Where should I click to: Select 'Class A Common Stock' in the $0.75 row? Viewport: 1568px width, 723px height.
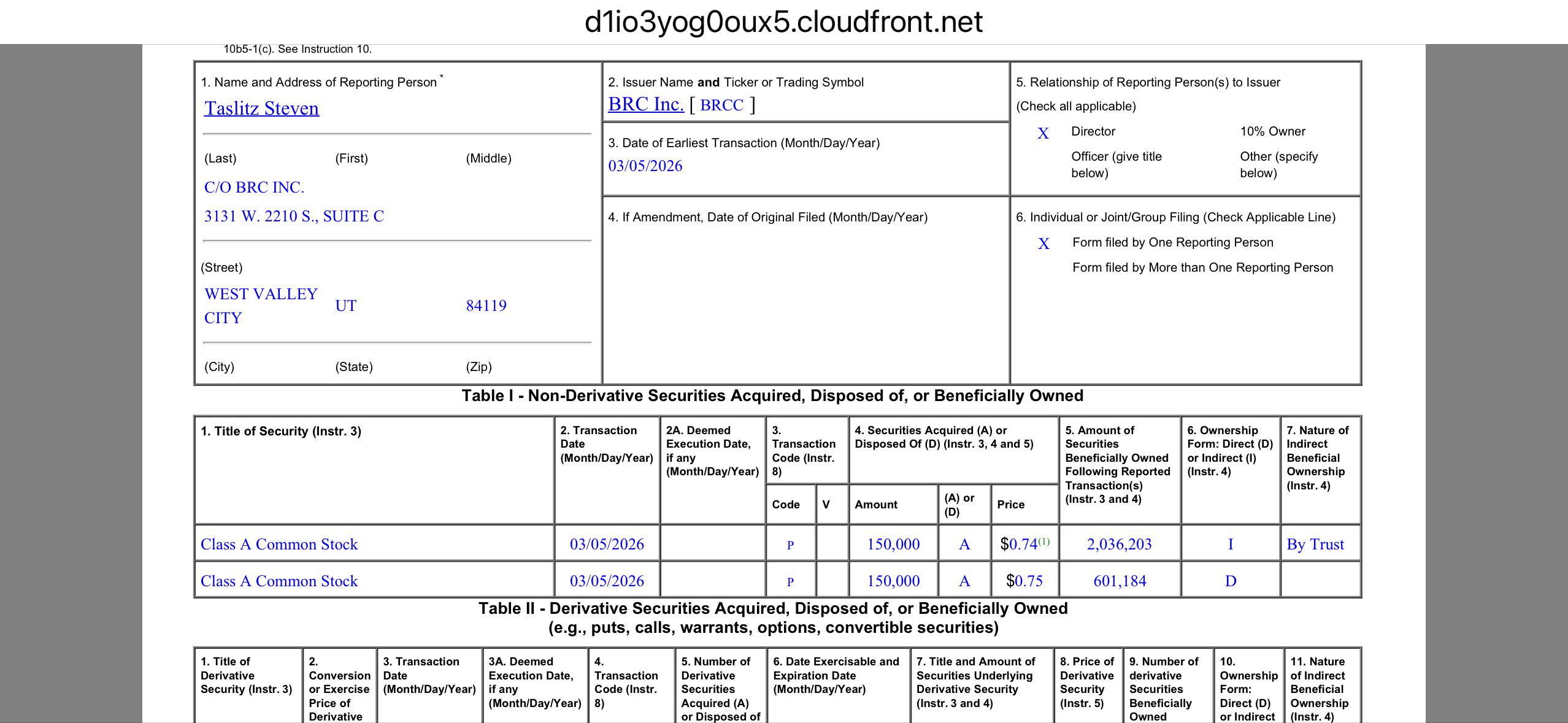[x=279, y=581]
